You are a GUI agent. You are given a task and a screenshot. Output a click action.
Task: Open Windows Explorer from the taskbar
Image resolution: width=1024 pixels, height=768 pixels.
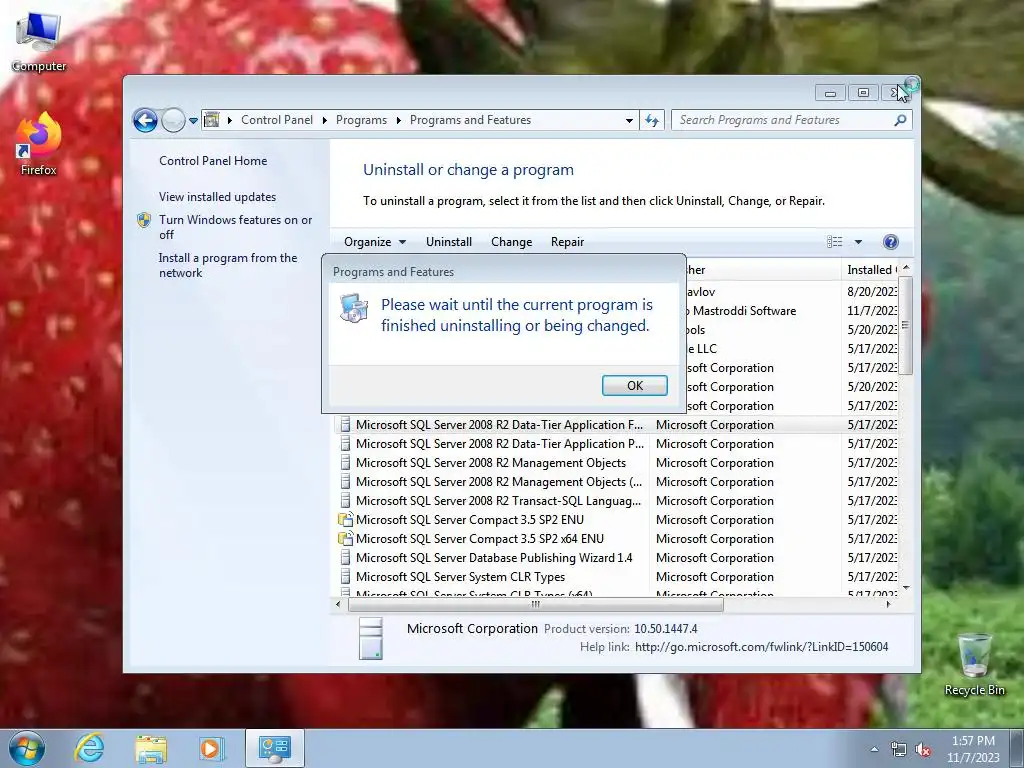click(151, 749)
